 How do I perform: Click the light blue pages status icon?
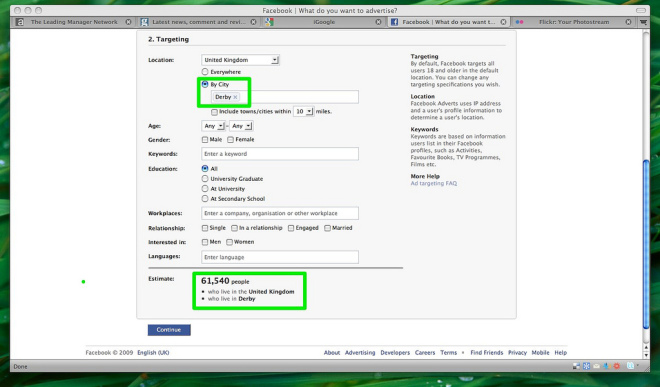pyautogui.click(x=630, y=366)
